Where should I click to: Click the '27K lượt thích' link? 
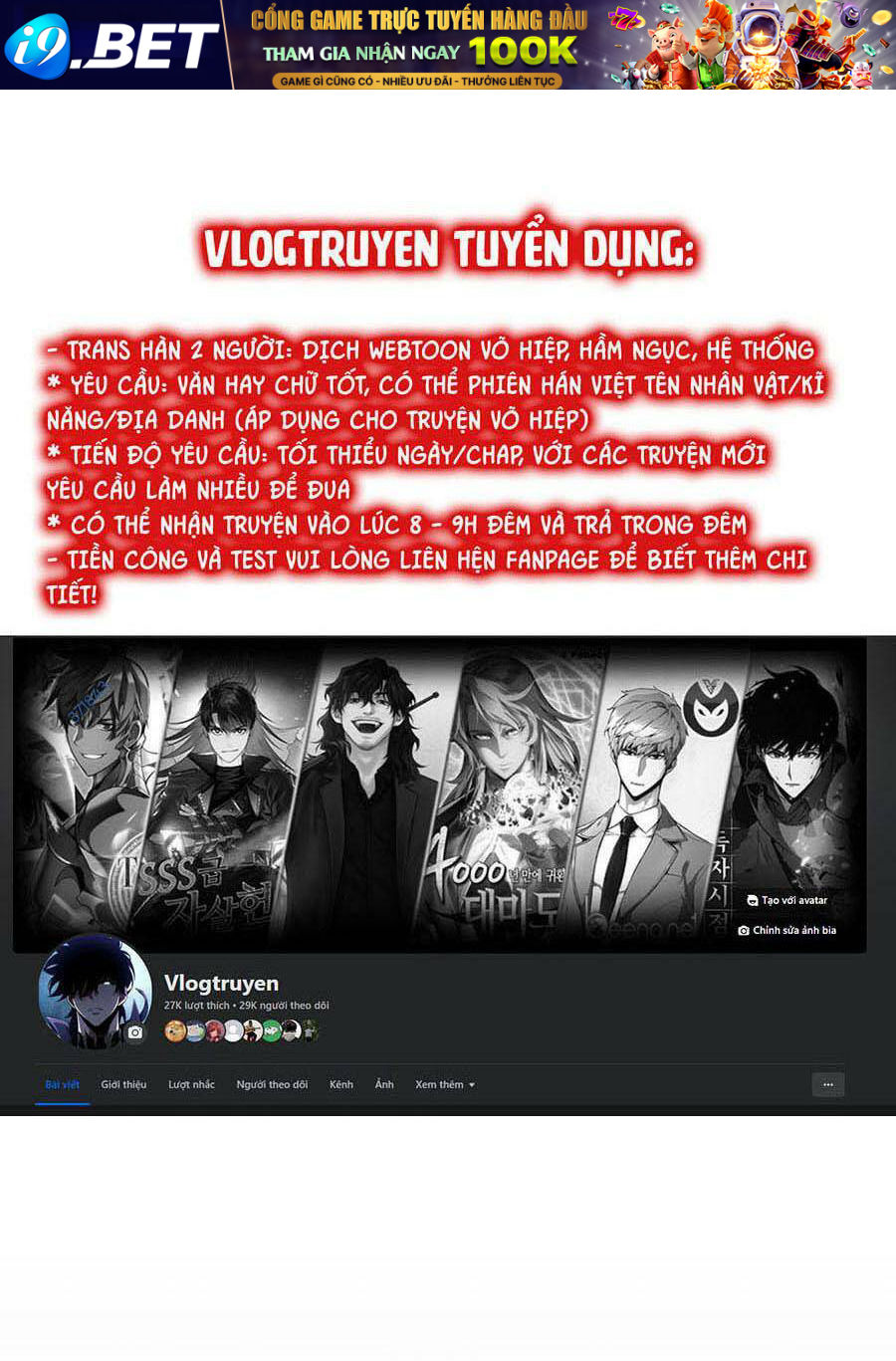pyautogui.click(x=196, y=1006)
